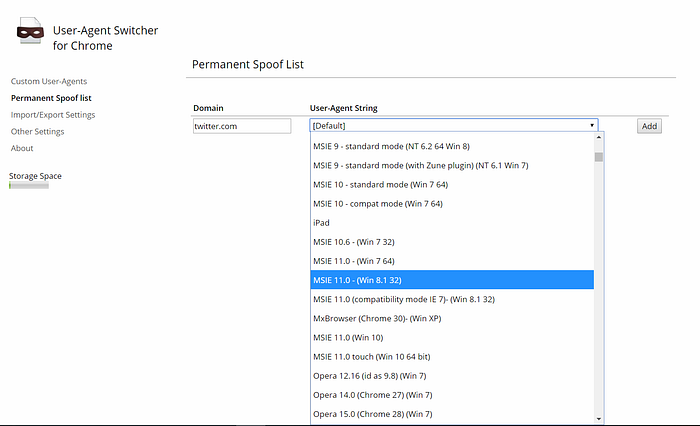
Task: Select Permanent Spoof list in sidebar
Action: (x=51, y=98)
